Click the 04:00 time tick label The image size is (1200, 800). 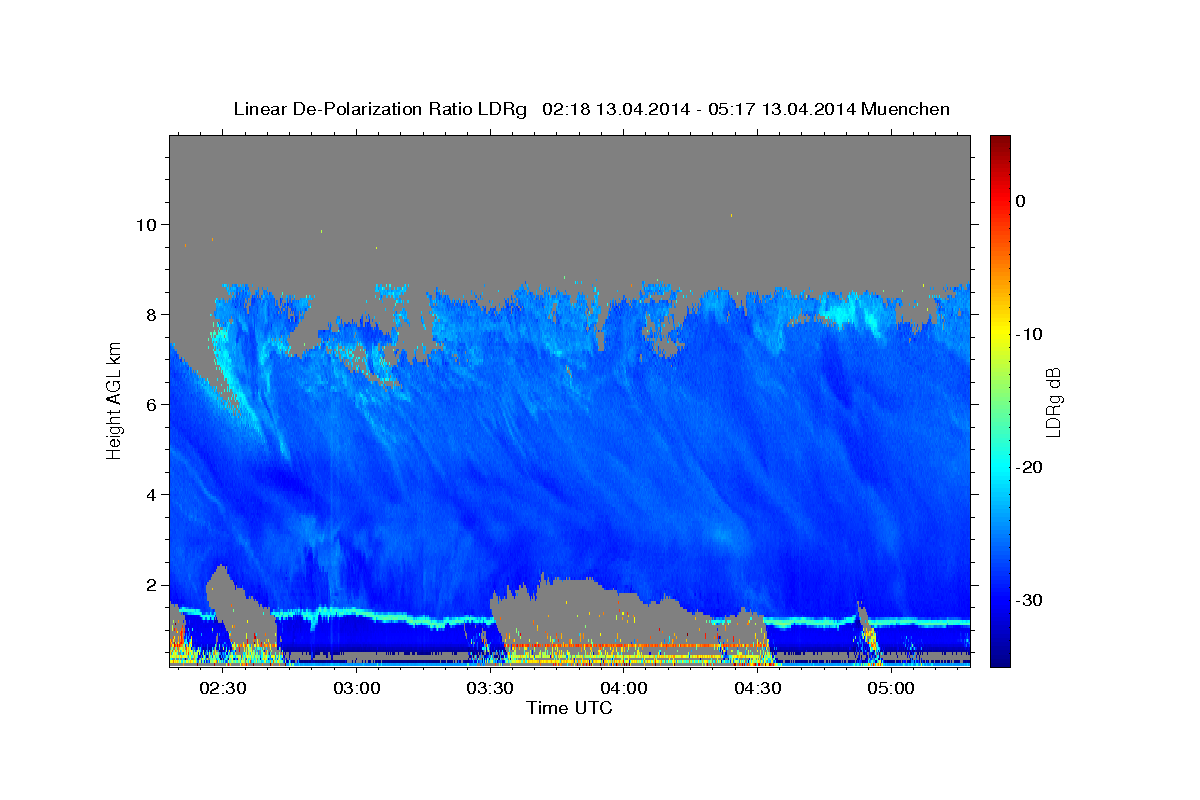(624, 689)
